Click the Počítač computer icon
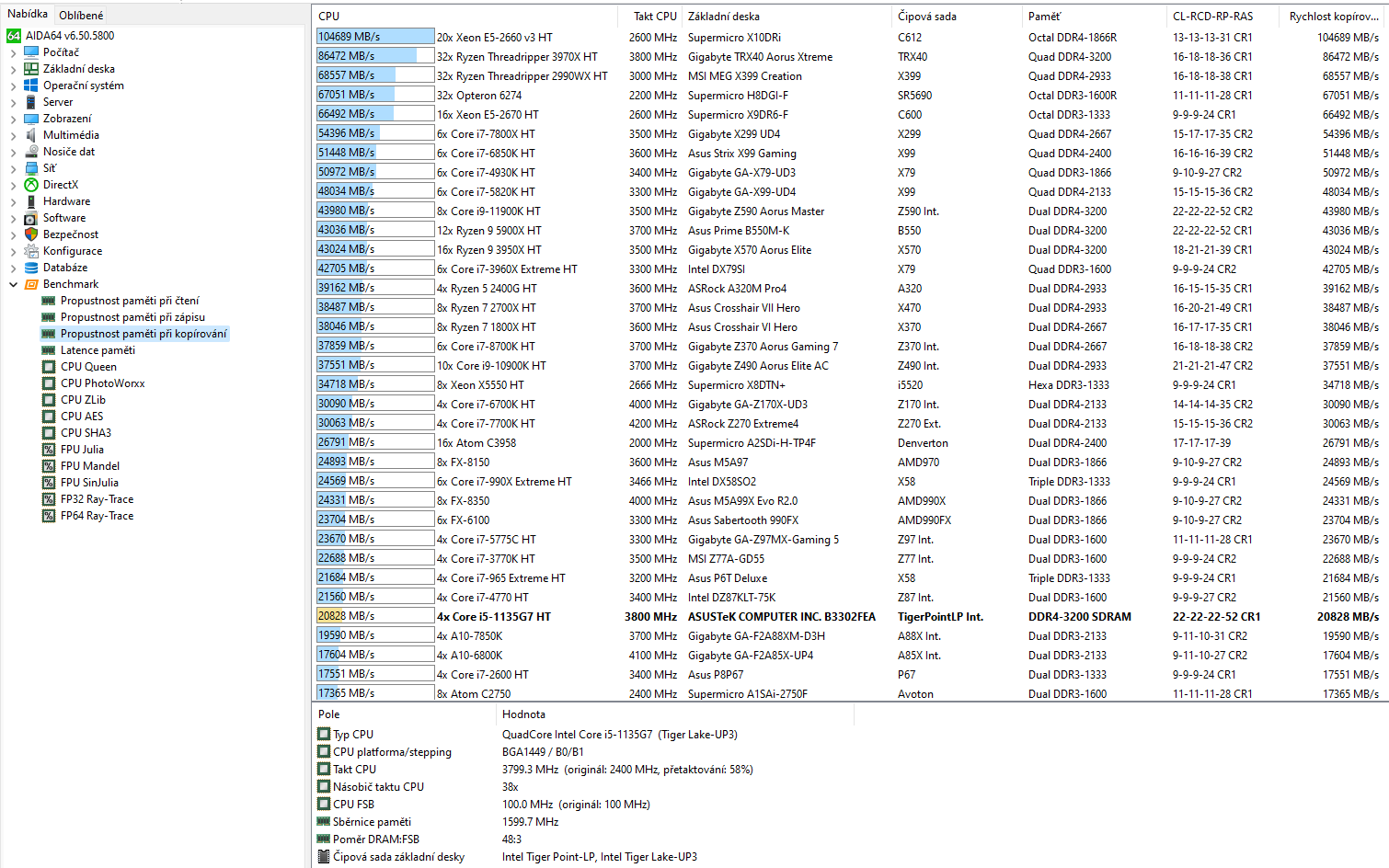 pos(31,52)
